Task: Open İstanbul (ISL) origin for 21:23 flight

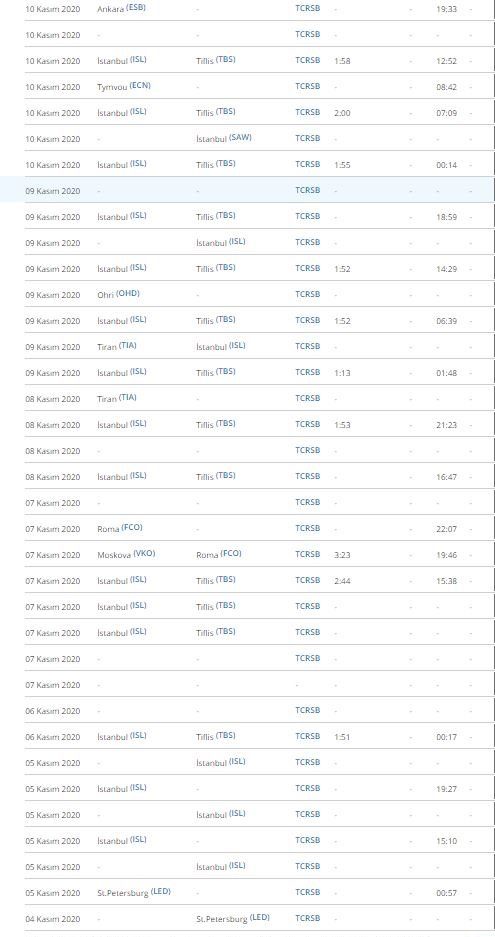Action: [122, 424]
